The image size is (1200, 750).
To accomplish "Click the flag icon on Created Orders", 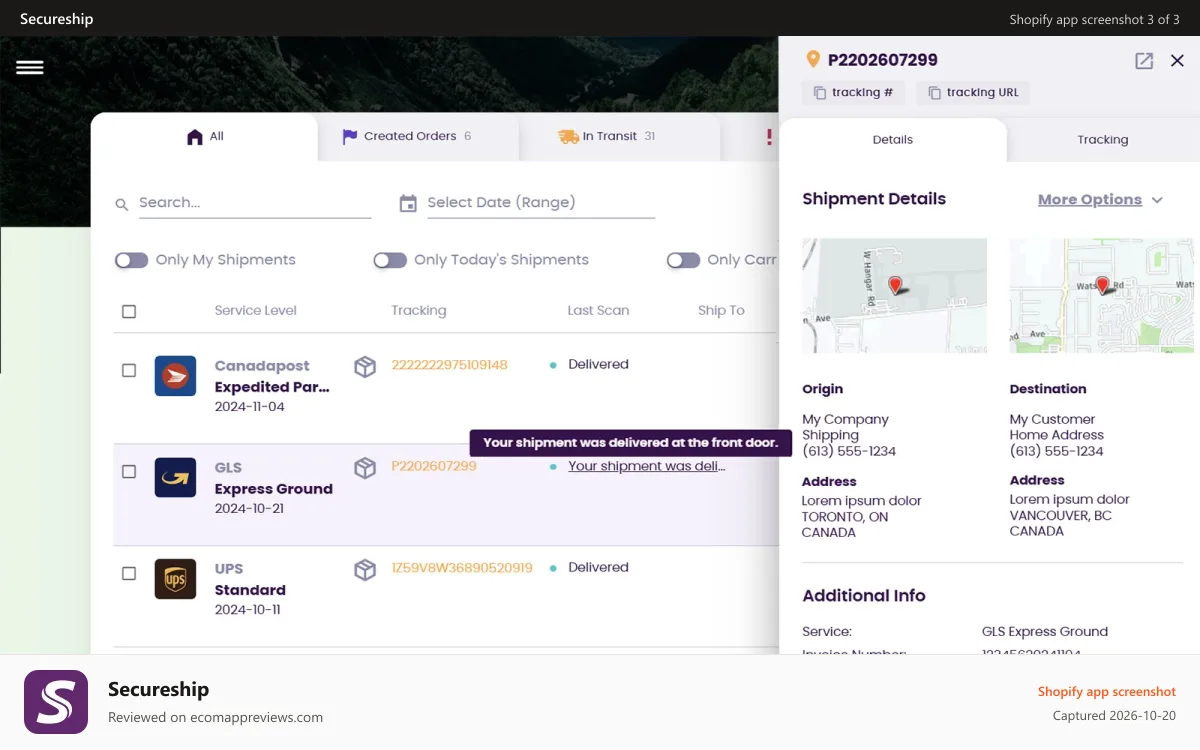I will [x=349, y=137].
